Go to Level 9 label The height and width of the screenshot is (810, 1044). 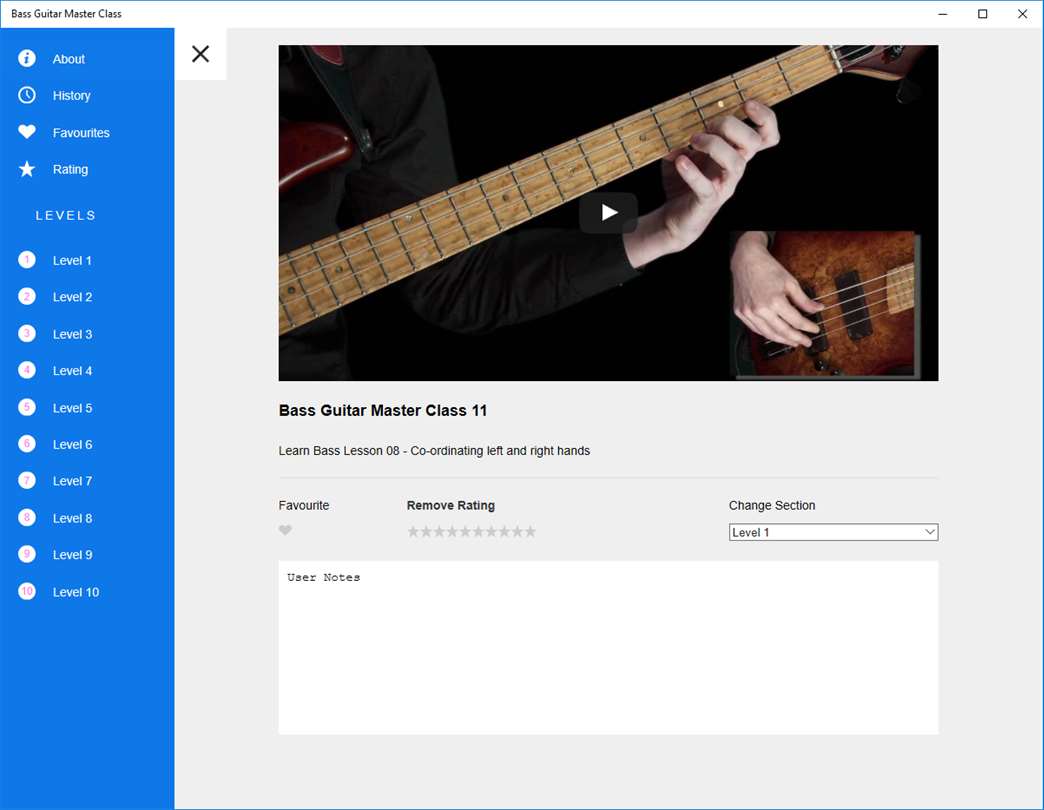(72, 555)
